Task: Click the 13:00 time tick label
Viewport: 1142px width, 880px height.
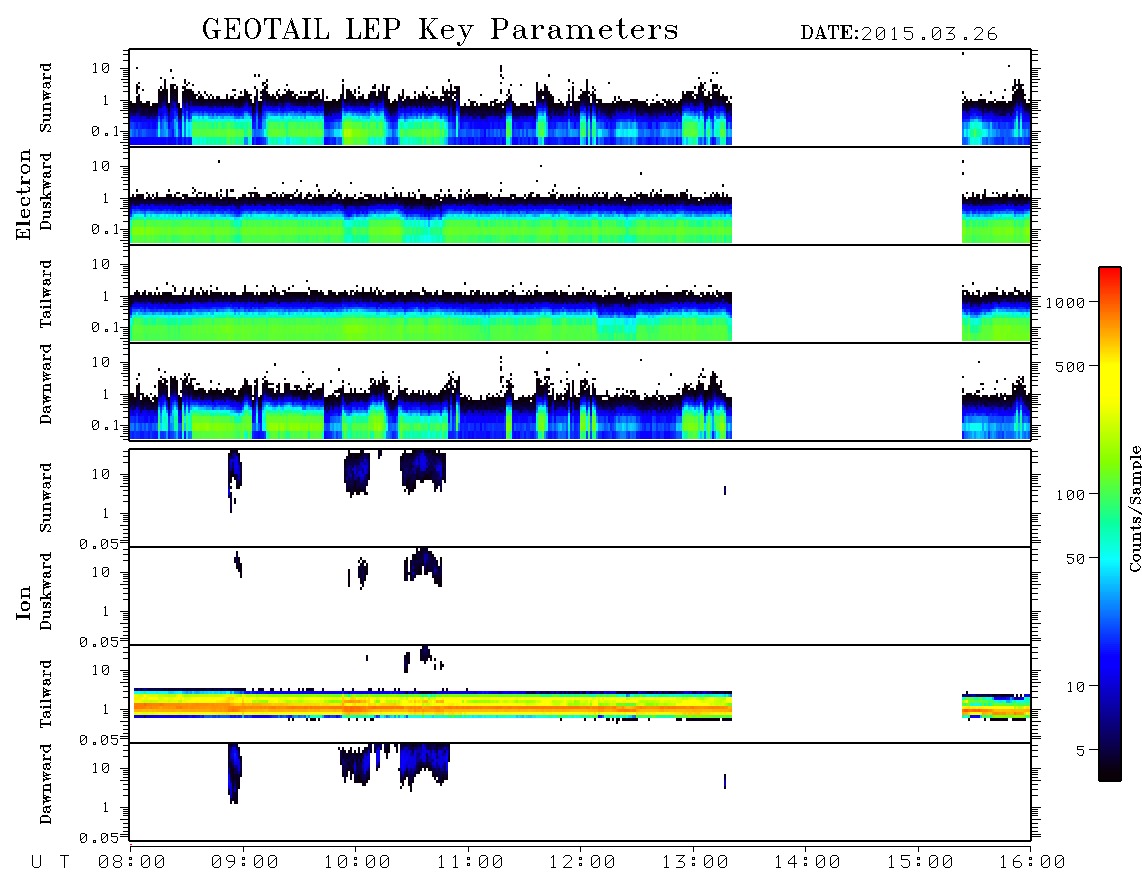Action: click(695, 863)
